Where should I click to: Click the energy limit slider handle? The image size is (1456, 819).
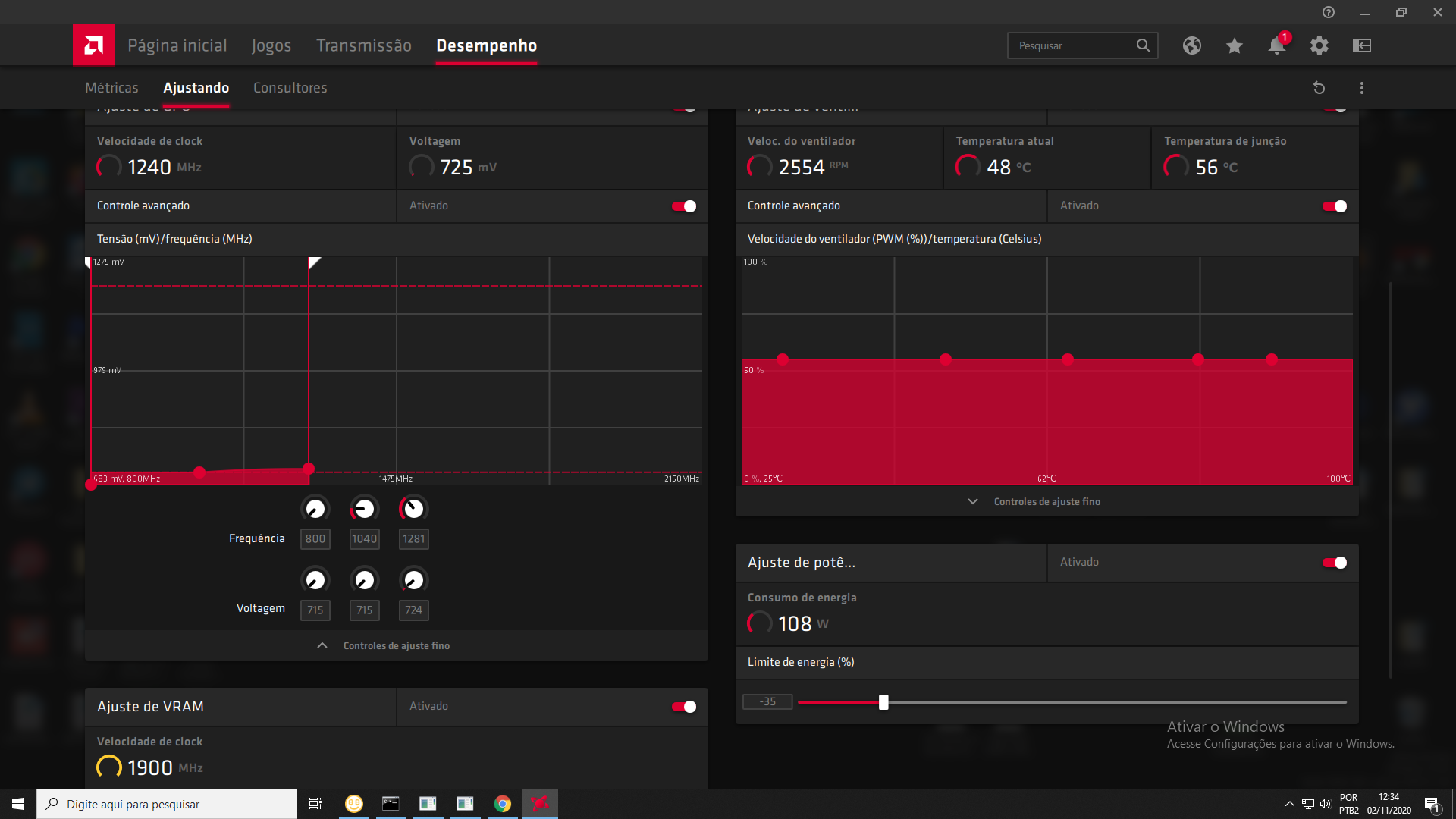pos(883,702)
